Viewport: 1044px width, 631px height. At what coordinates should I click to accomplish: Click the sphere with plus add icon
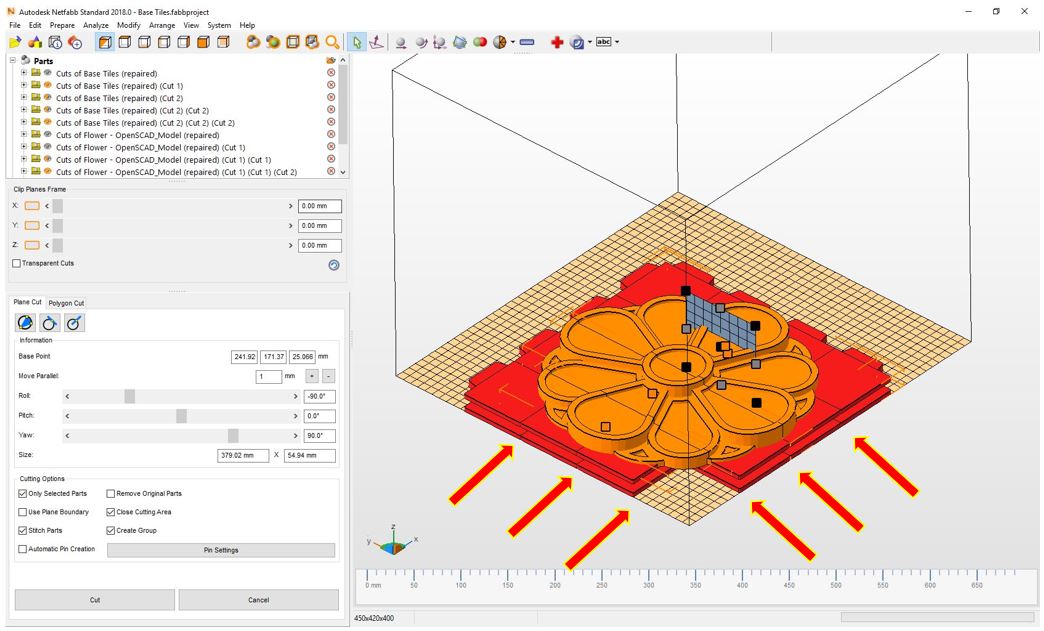(x=75, y=43)
